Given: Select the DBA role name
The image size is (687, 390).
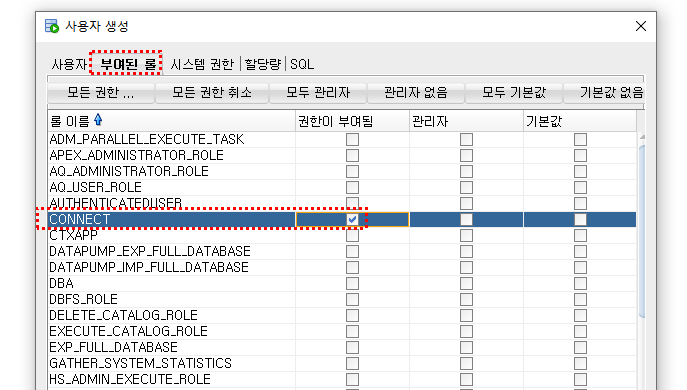Looking at the screenshot, I should (61, 284).
